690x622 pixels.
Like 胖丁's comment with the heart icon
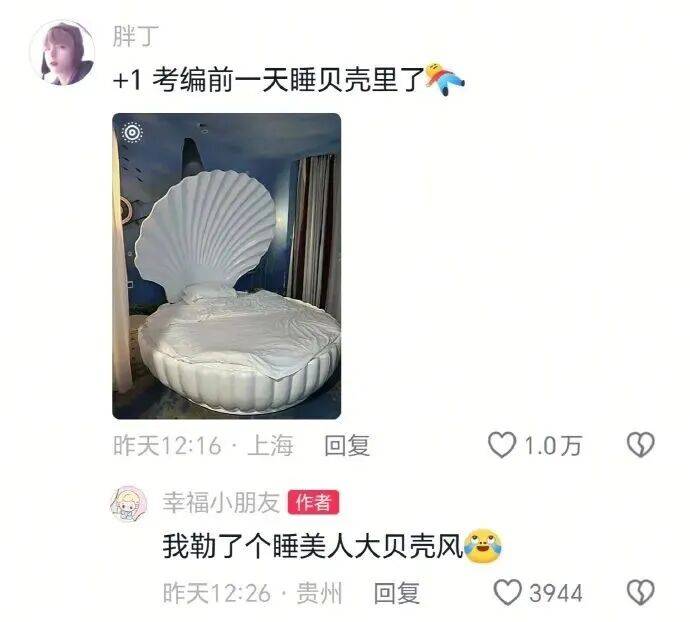coord(501,445)
